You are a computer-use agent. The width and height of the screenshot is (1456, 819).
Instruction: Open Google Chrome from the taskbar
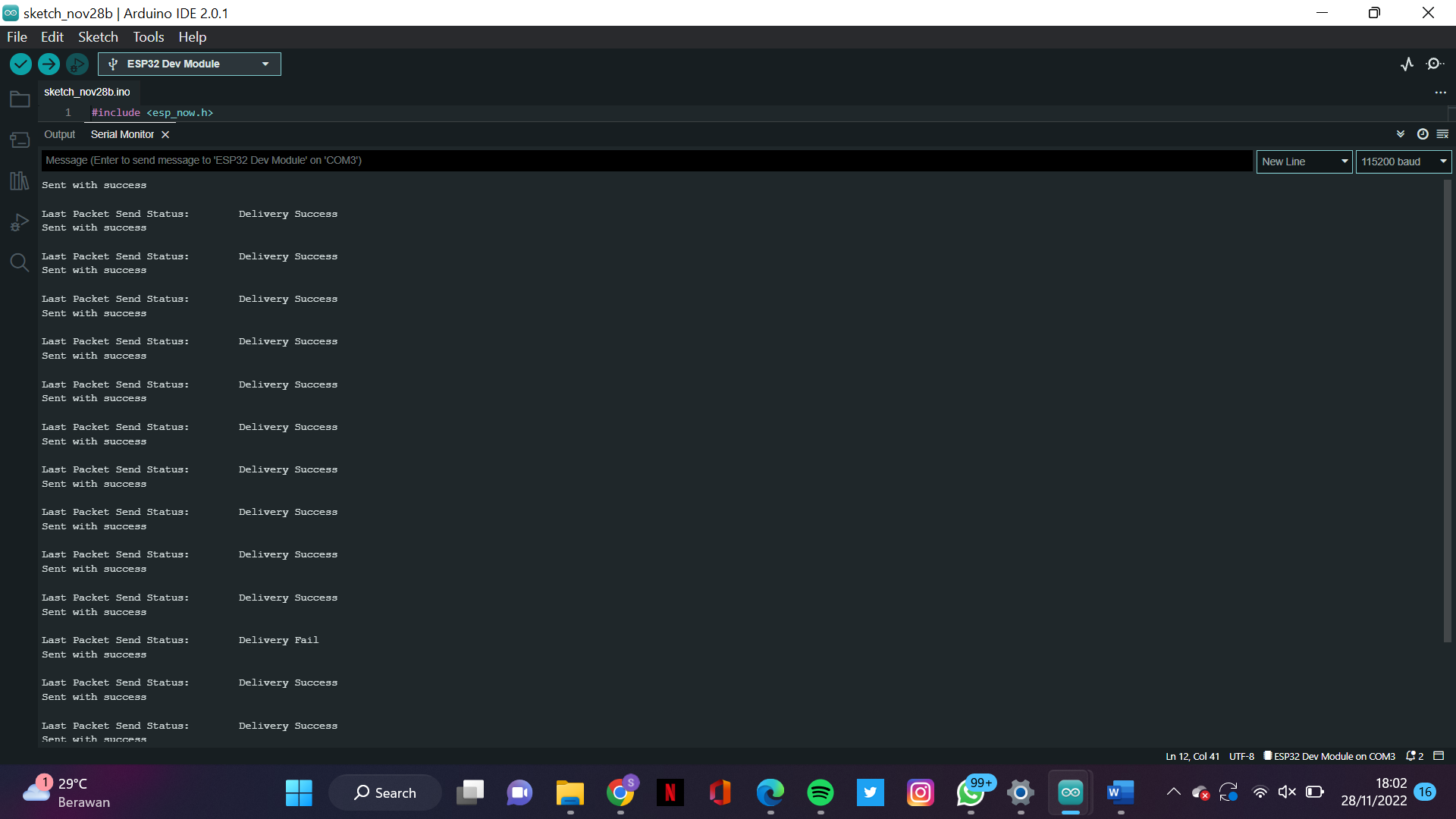(x=620, y=792)
